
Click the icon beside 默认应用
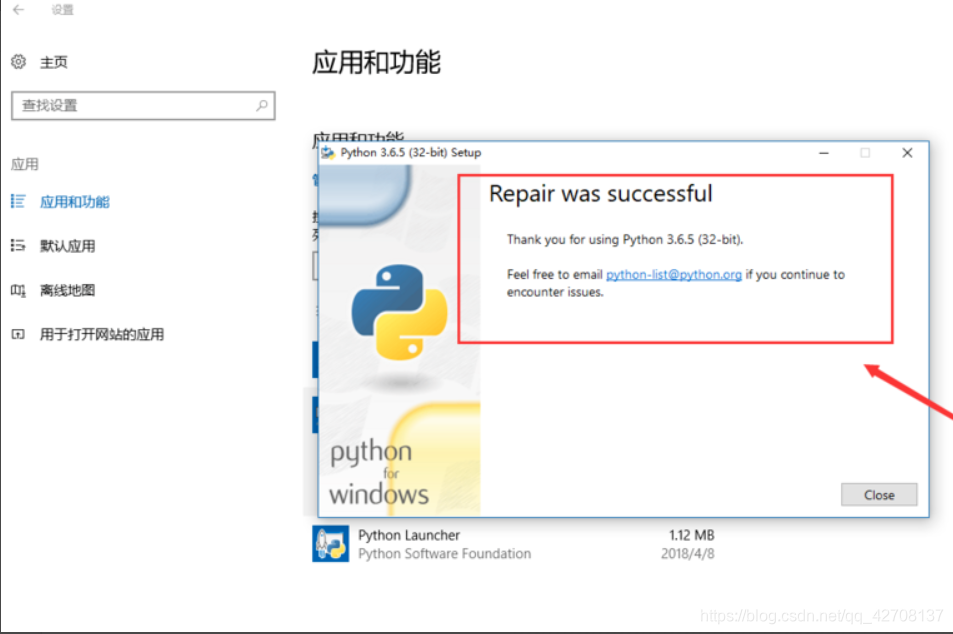17,245
